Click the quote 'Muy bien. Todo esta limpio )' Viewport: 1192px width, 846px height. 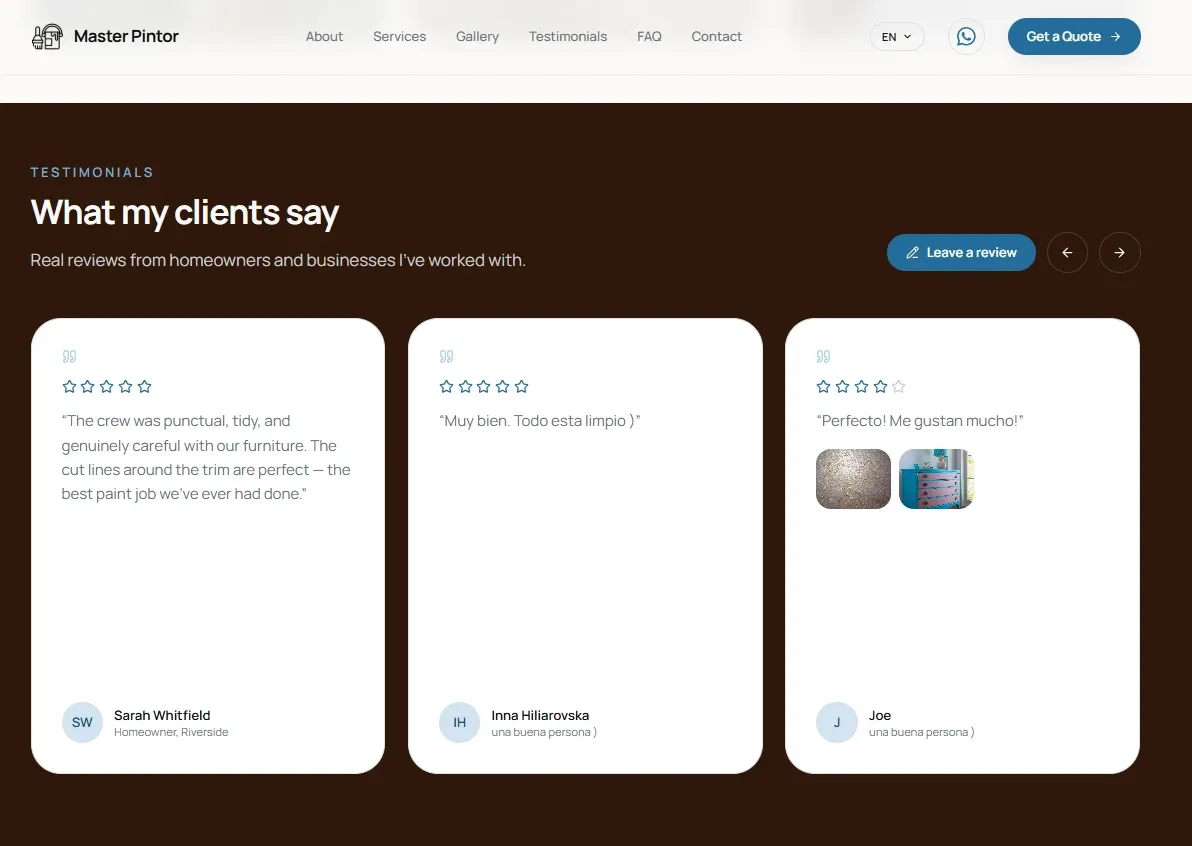click(x=540, y=420)
